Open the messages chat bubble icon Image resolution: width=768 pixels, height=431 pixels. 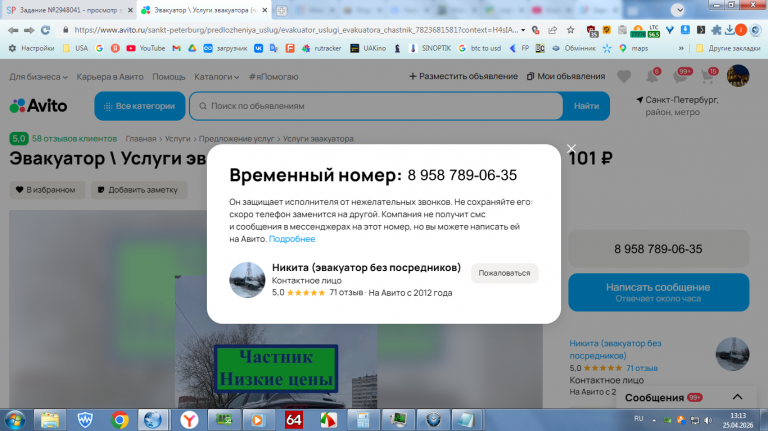coord(681,76)
